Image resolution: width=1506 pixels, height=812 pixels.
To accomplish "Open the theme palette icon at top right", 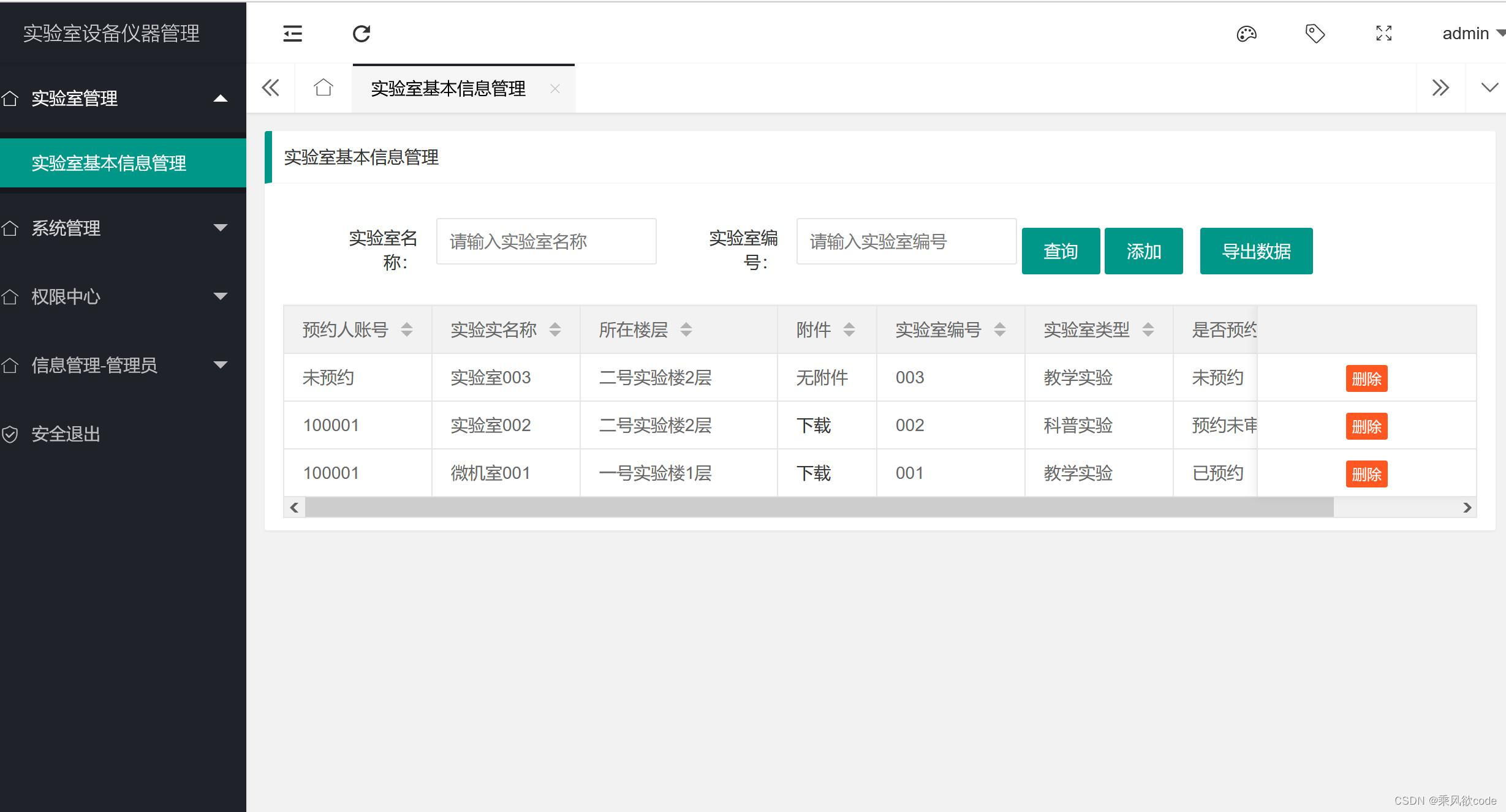I will tap(1247, 33).
